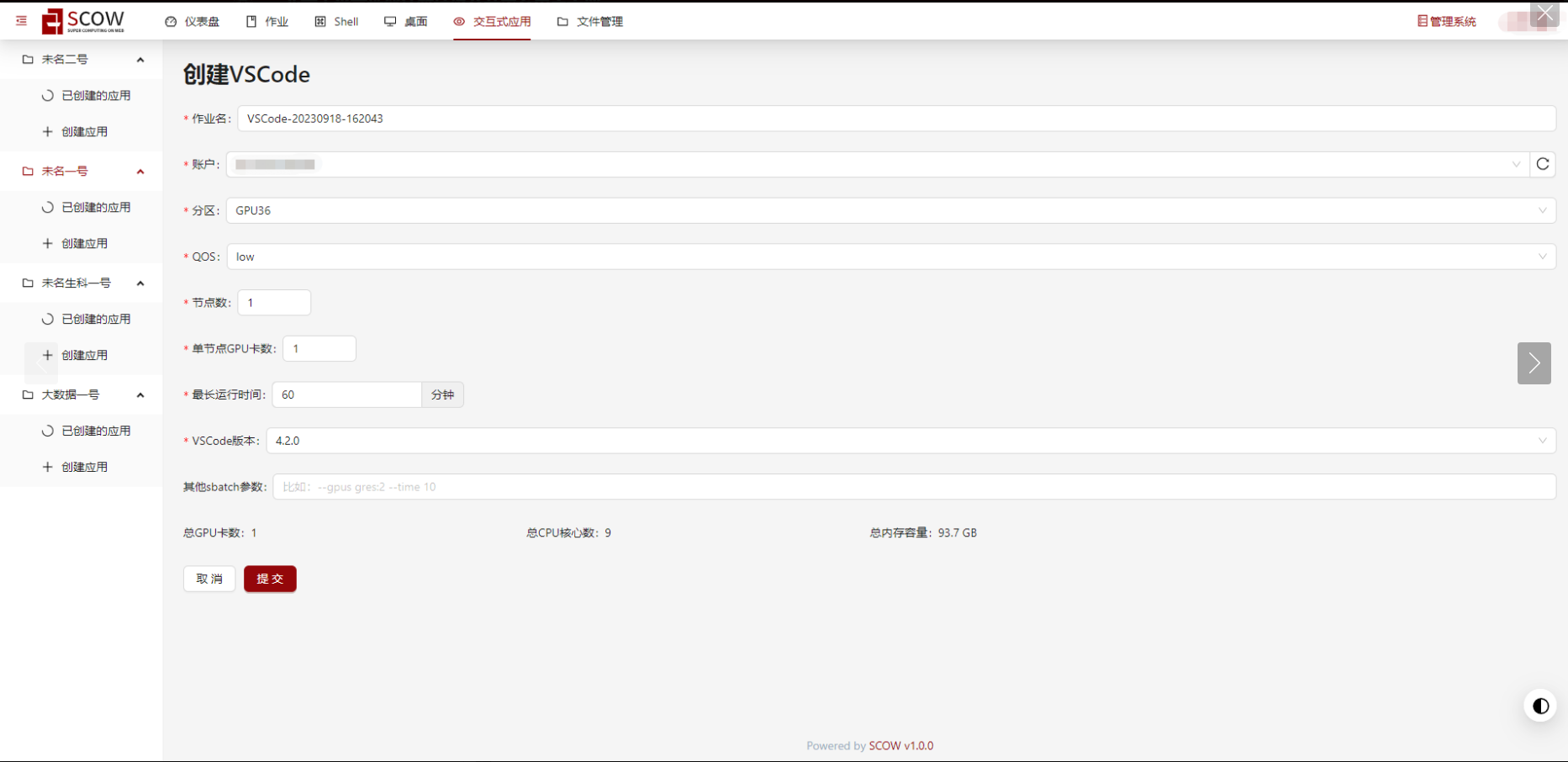
Task: Open the 作业 jobs tab
Action: (x=267, y=22)
